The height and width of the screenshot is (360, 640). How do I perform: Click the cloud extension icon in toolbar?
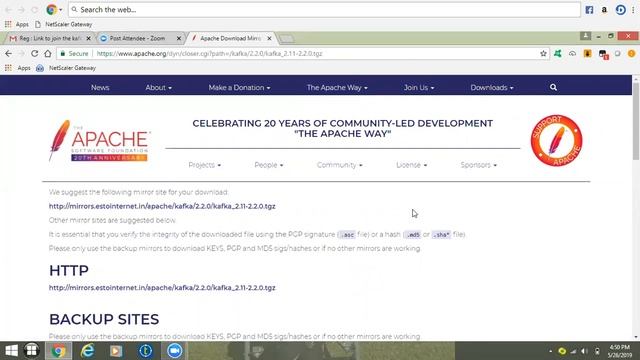[x=572, y=53]
